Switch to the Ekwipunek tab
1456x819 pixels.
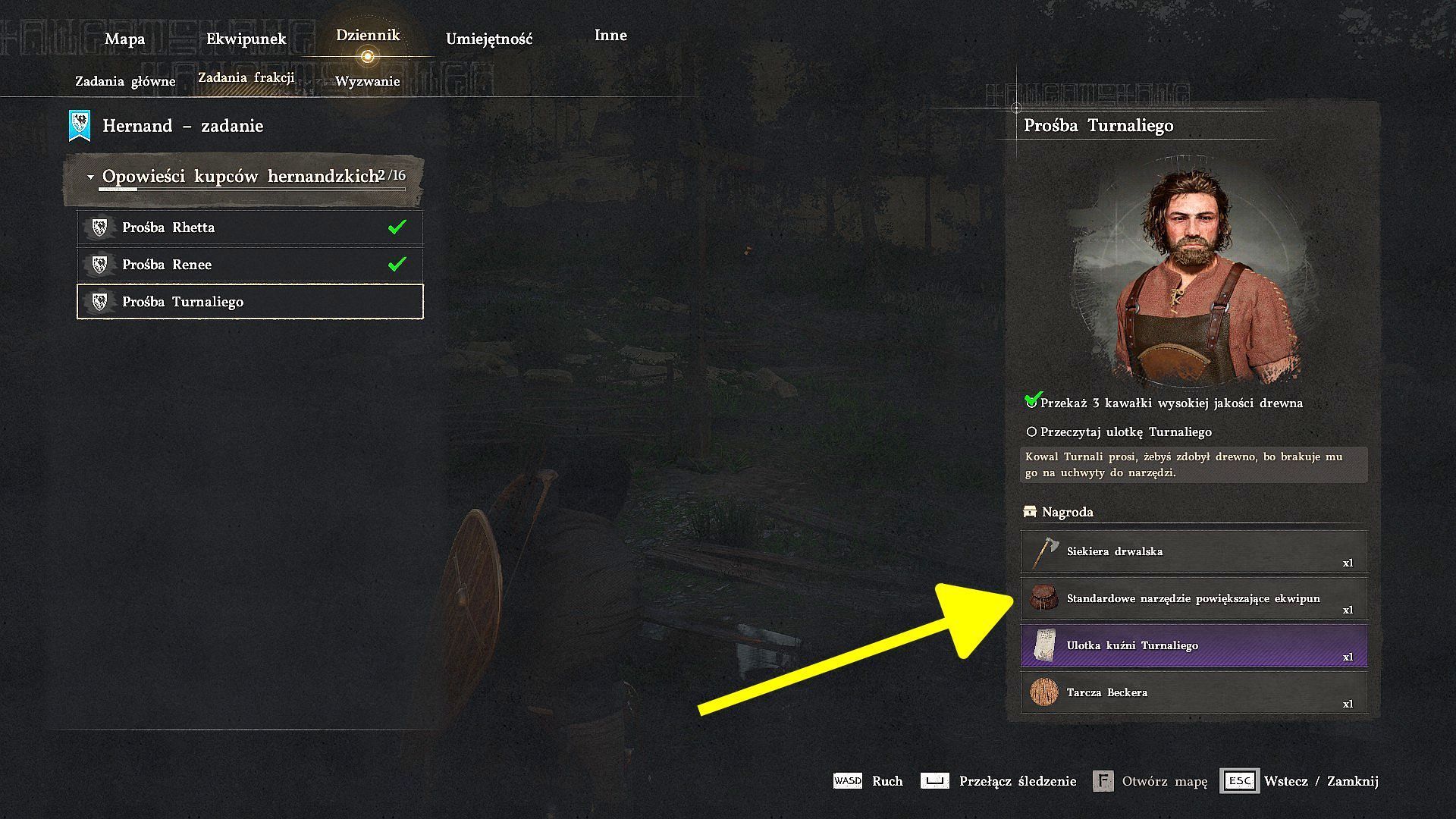pos(246,39)
